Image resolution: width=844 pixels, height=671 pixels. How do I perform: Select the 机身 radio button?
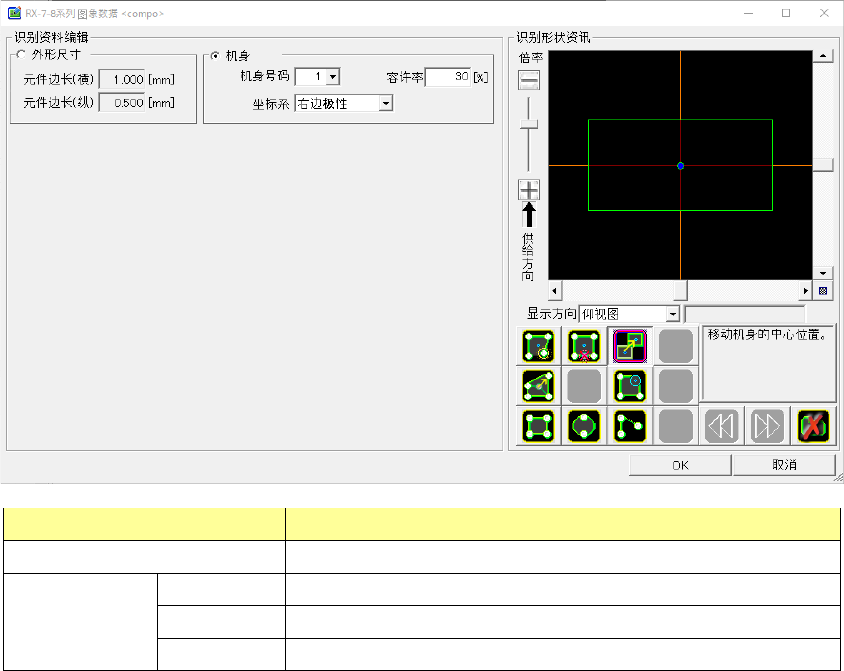coord(215,56)
